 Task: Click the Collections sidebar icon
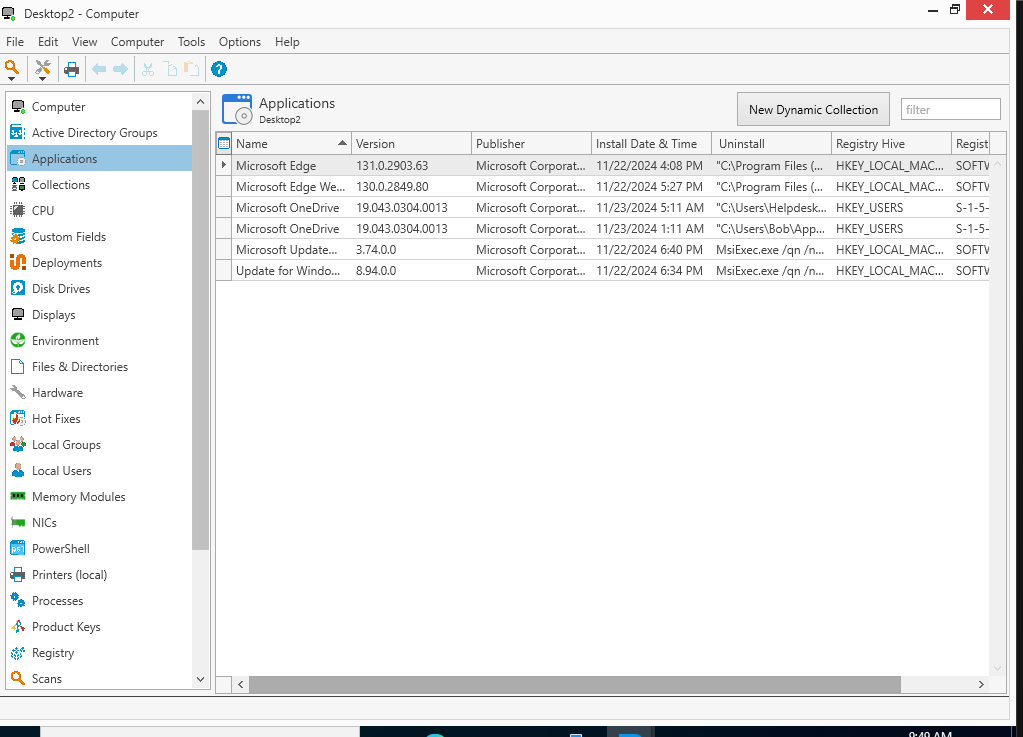(18, 185)
